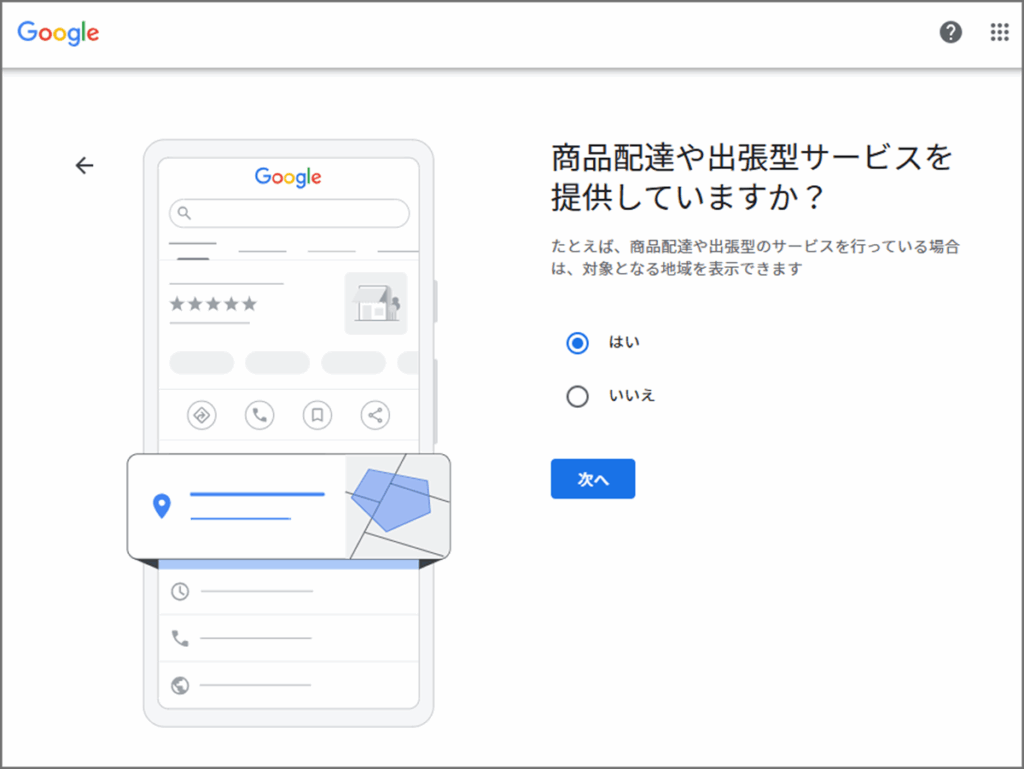Click the bookmark save icon in the preview
Screen dimensions: 1024x769
[317, 415]
